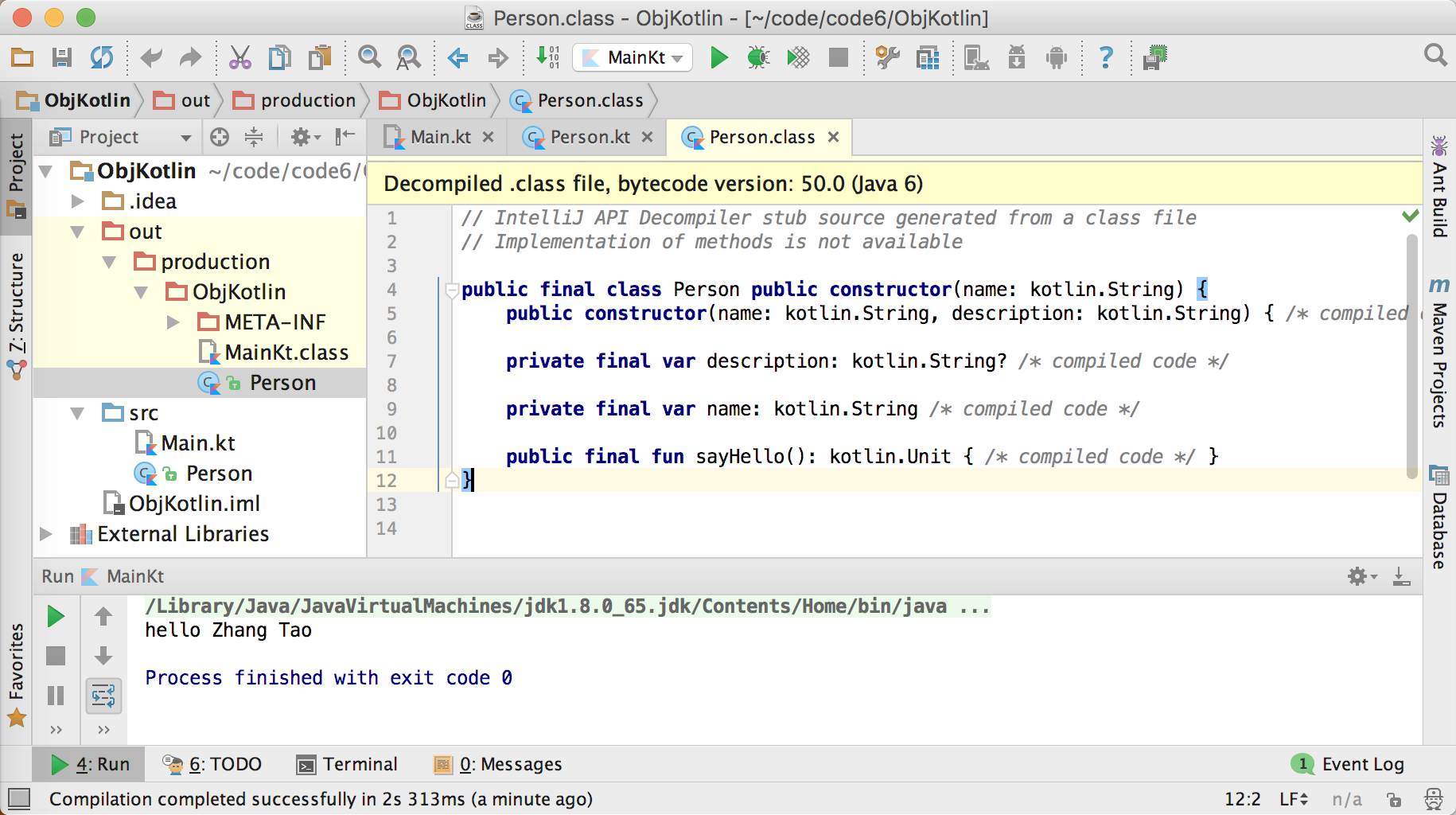Switch to the Person.kt editor tab
Screen dimensions: 1456x815
(587, 138)
